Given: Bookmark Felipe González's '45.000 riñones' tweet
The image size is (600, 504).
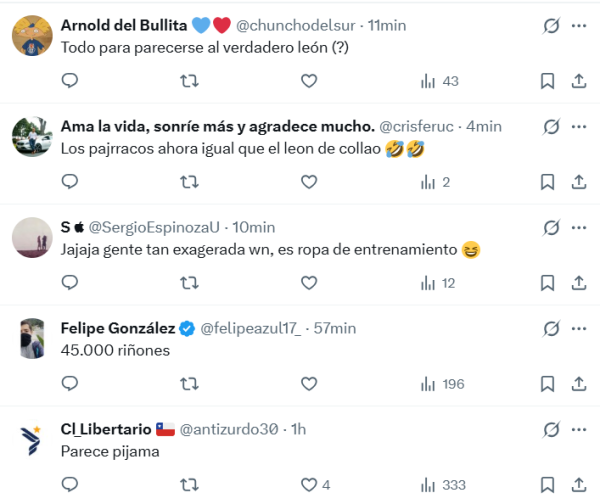Looking at the screenshot, I should (547, 384).
